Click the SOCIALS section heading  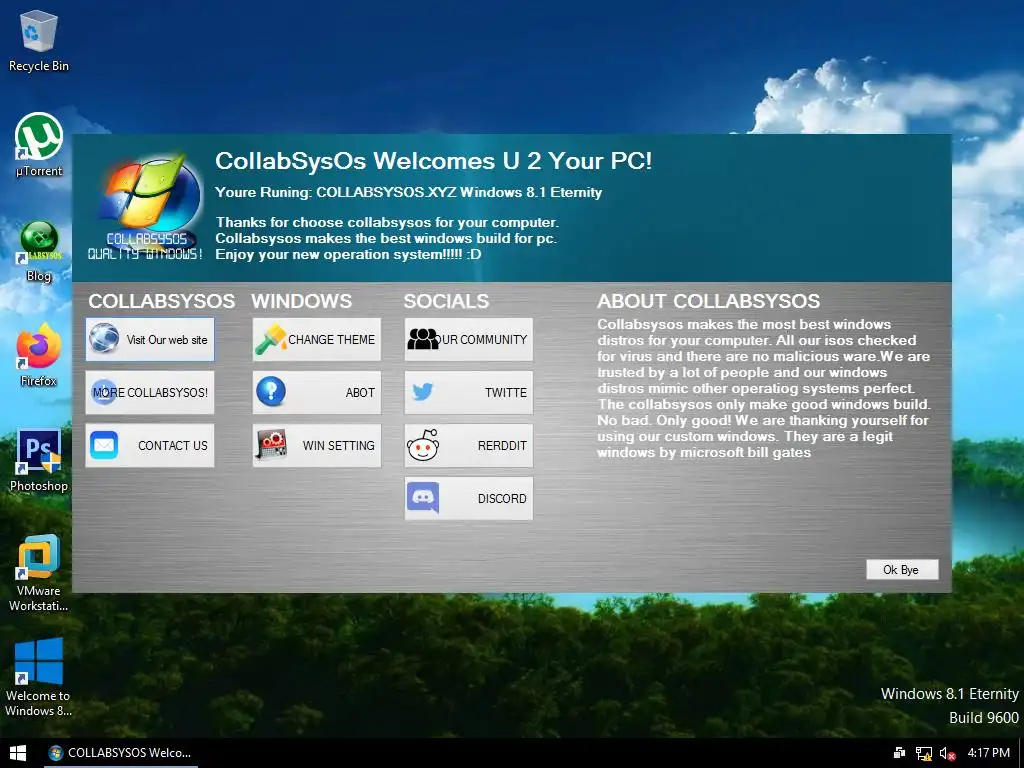tap(446, 301)
